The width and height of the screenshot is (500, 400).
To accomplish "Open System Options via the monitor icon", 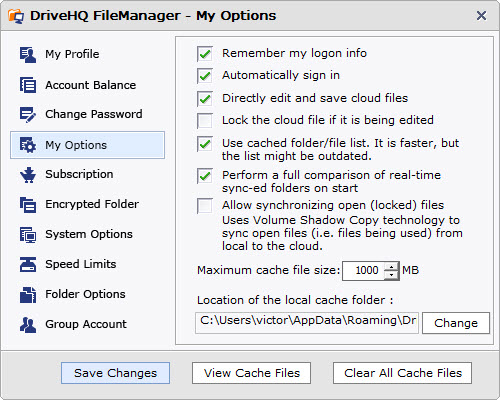I will (28, 234).
